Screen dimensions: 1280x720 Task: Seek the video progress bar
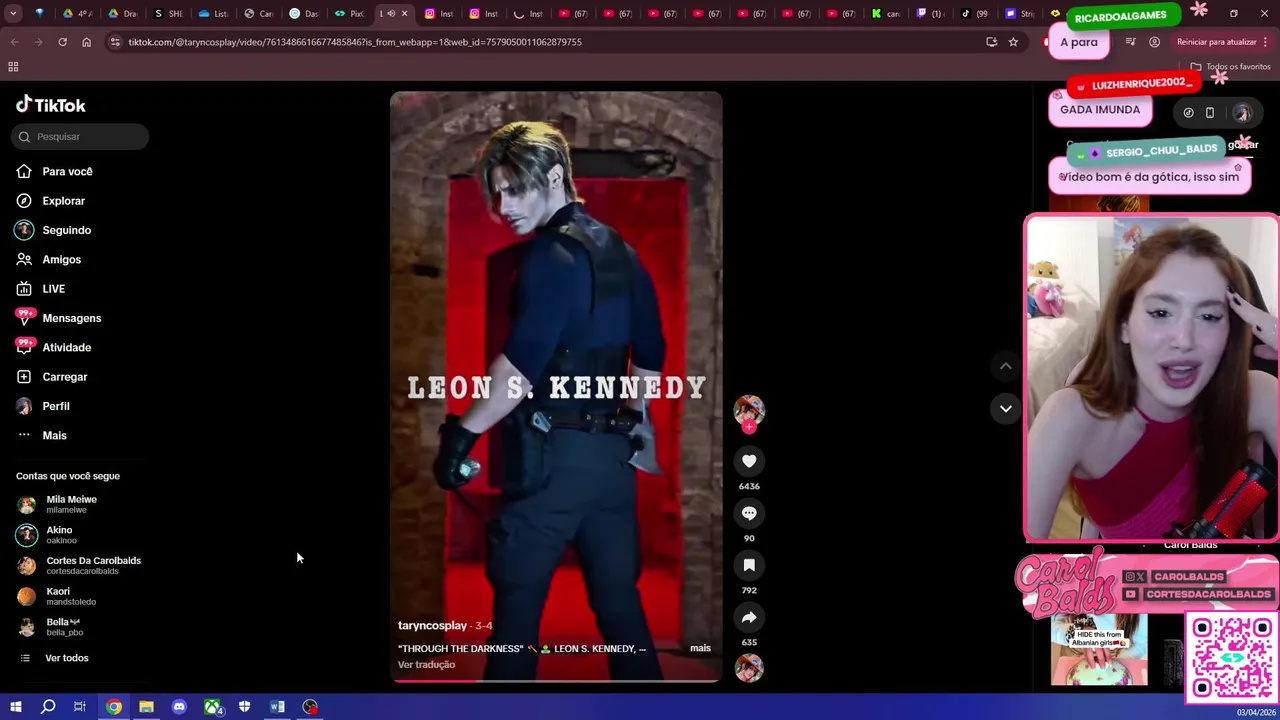point(556,680)
